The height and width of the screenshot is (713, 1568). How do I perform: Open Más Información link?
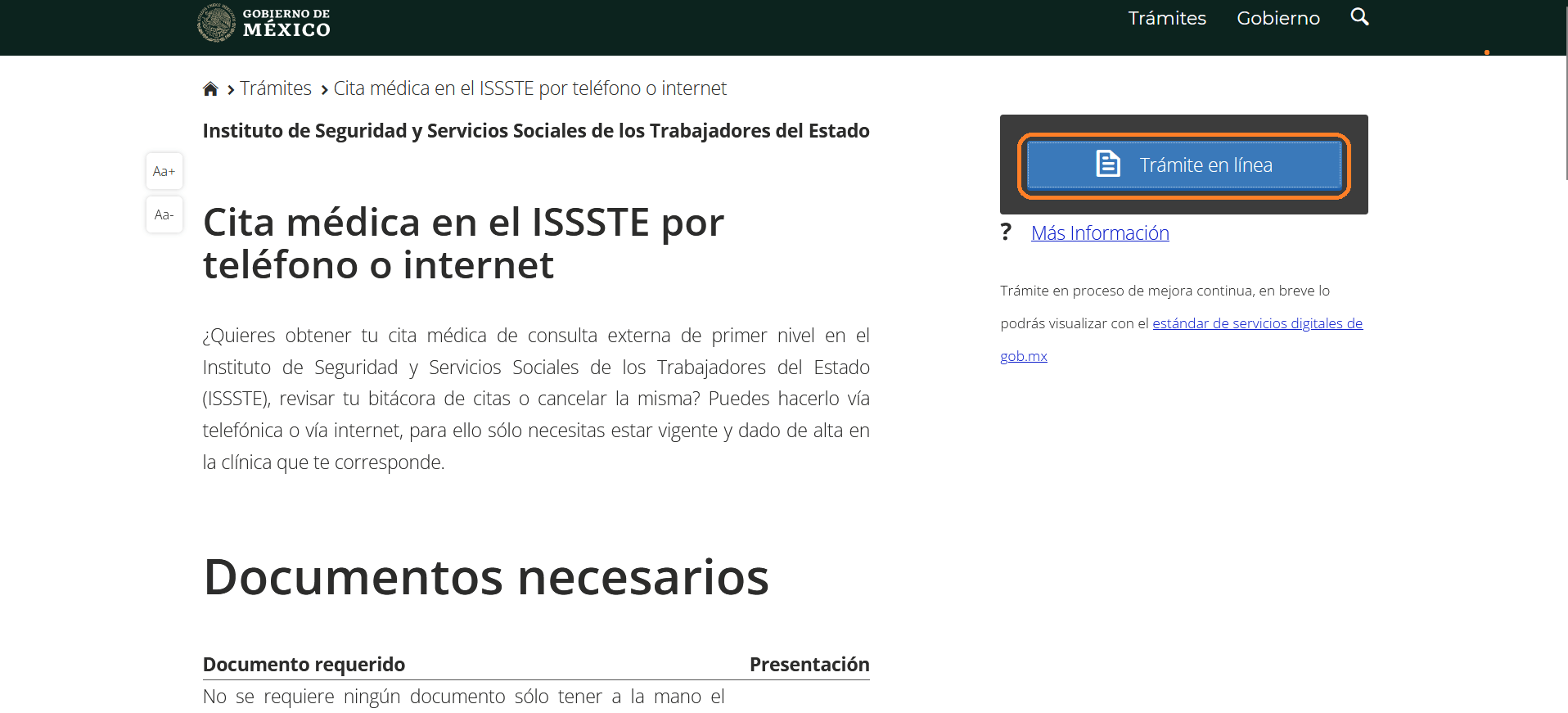1100,233
